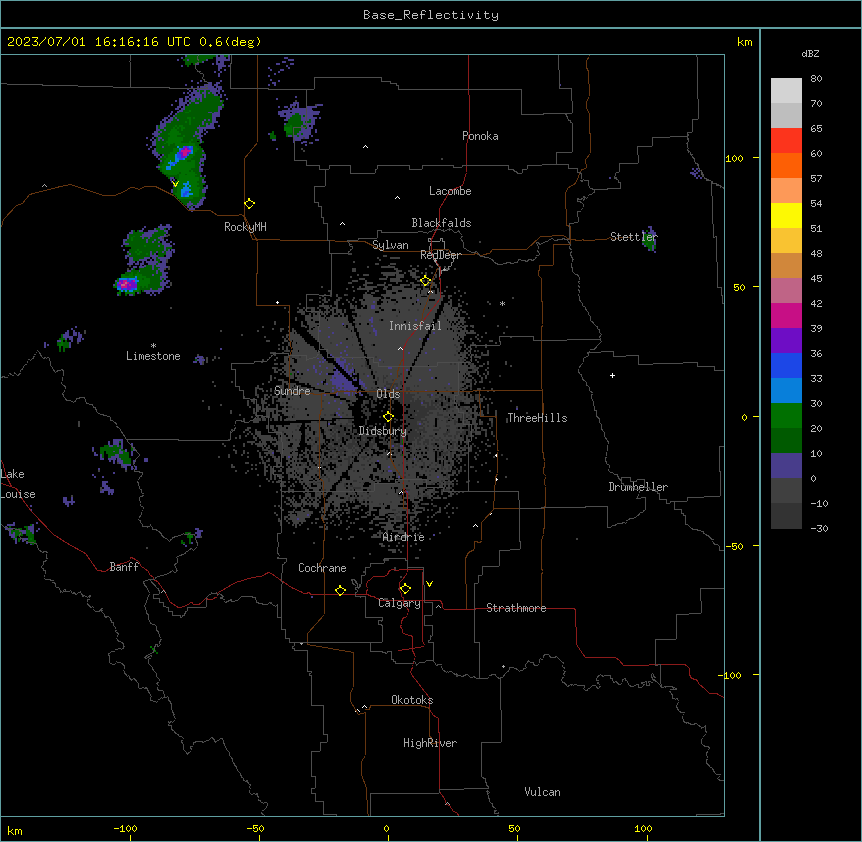Click the bright yellow swatch in dBZ legend
Image resolution: width=862 pixels, height=842 pixels.
[x=786, y=215]
